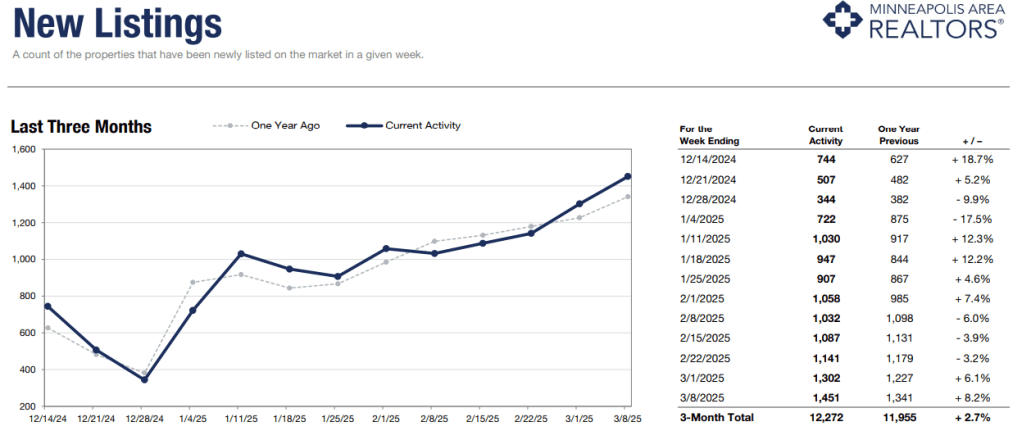Image resolution: width=1022 pixels, height=440 pixels.
Task: Click the + / – column header
Action: point(970,140)
